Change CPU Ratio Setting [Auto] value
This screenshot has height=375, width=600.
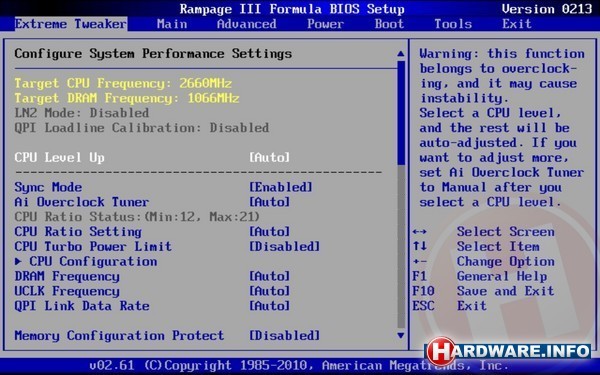(269, 232)
